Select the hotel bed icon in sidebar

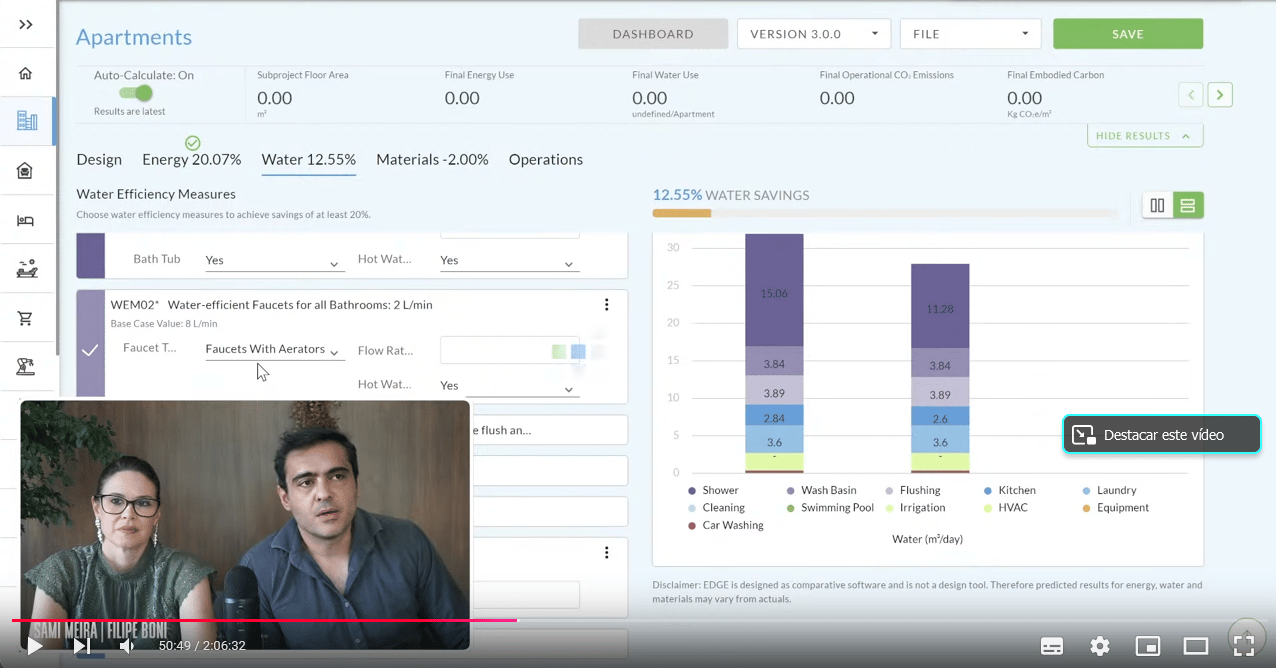coord(26,220)
